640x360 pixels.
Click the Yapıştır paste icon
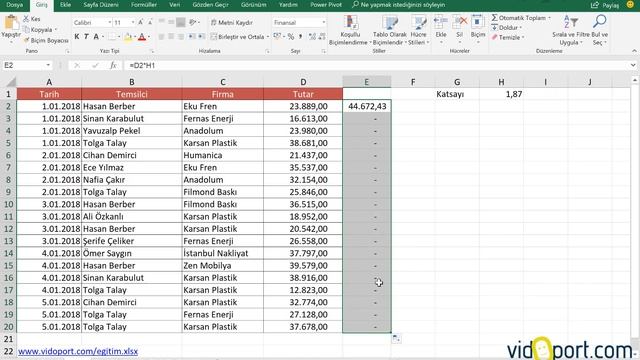11,23
